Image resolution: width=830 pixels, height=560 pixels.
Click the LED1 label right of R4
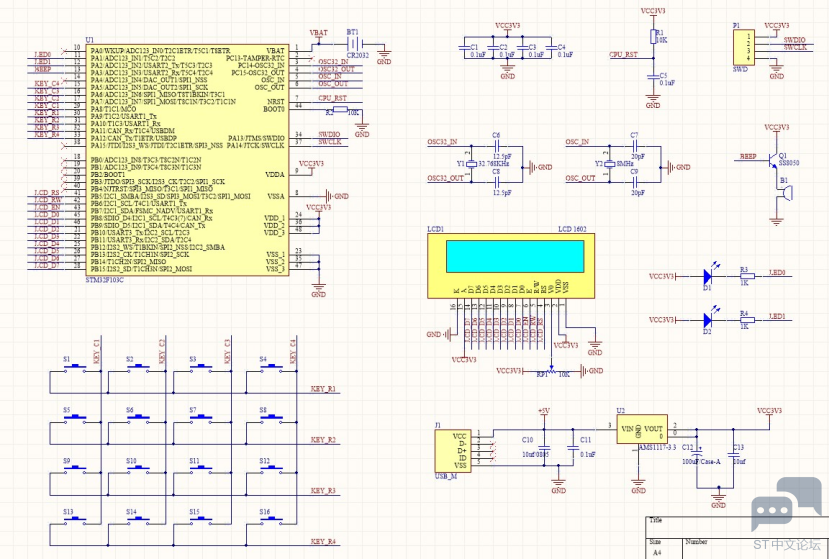point(777,317)
